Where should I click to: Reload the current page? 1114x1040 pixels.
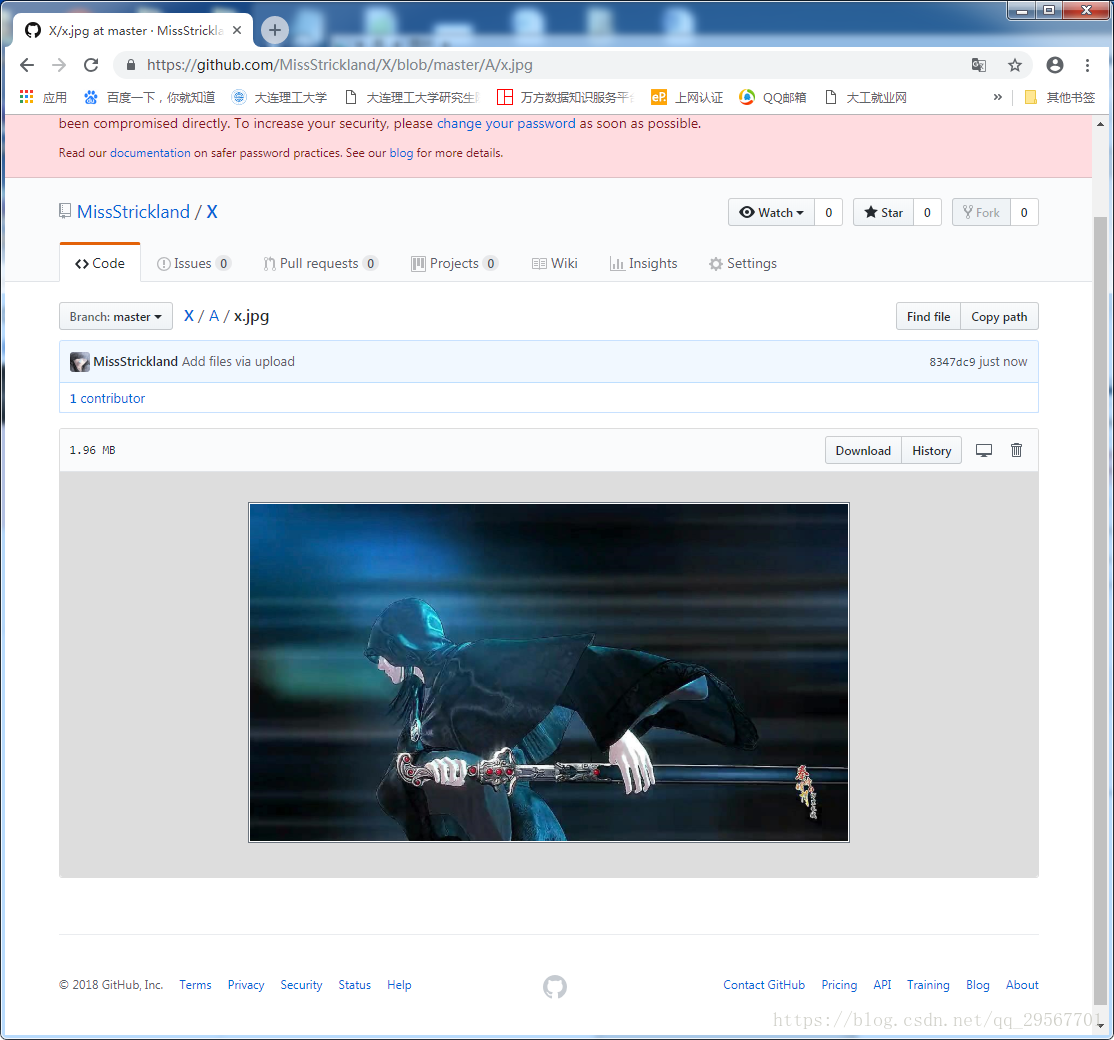(x=91, y=65)
